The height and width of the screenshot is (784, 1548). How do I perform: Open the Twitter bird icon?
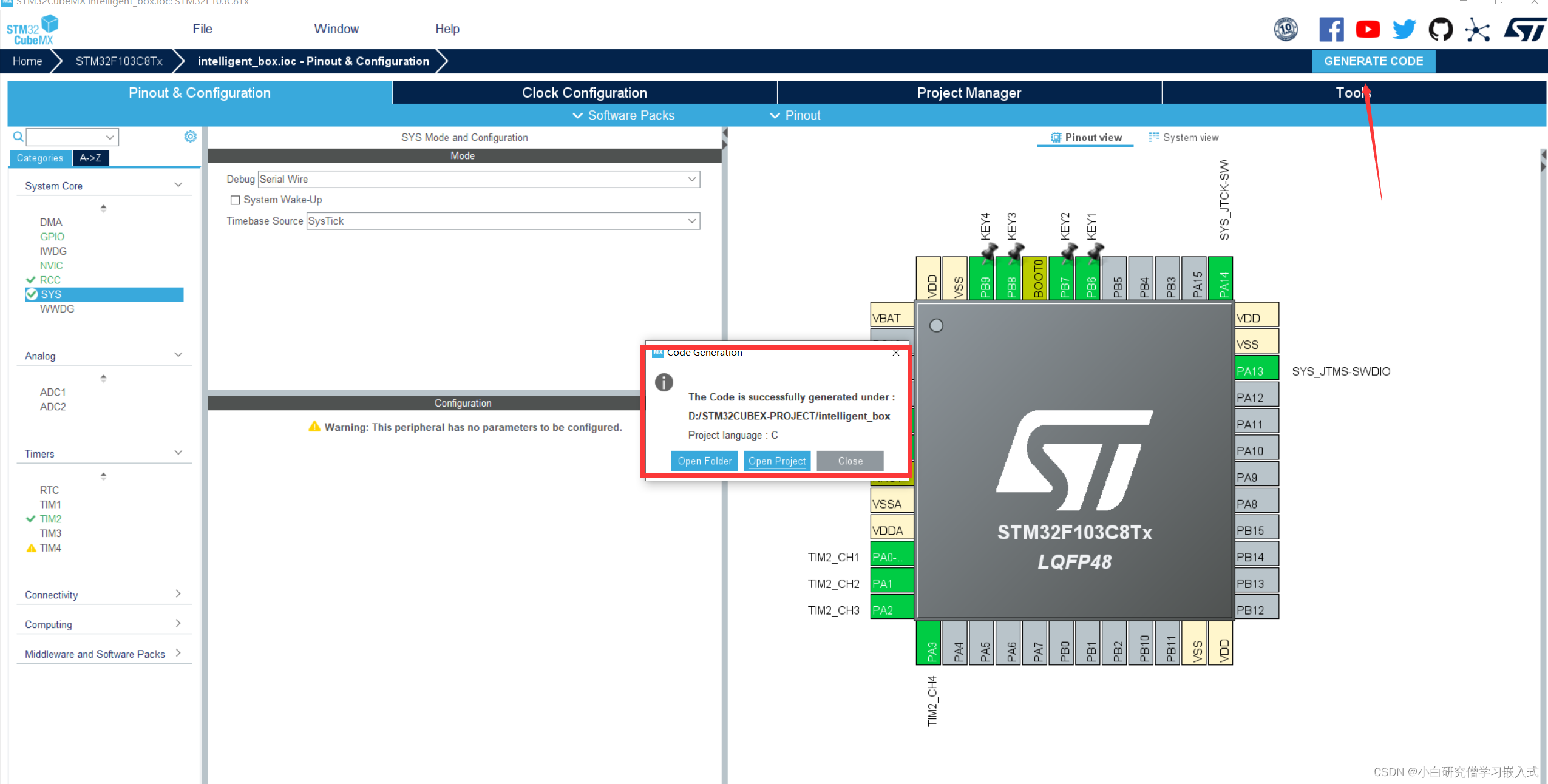point(1404,29)
